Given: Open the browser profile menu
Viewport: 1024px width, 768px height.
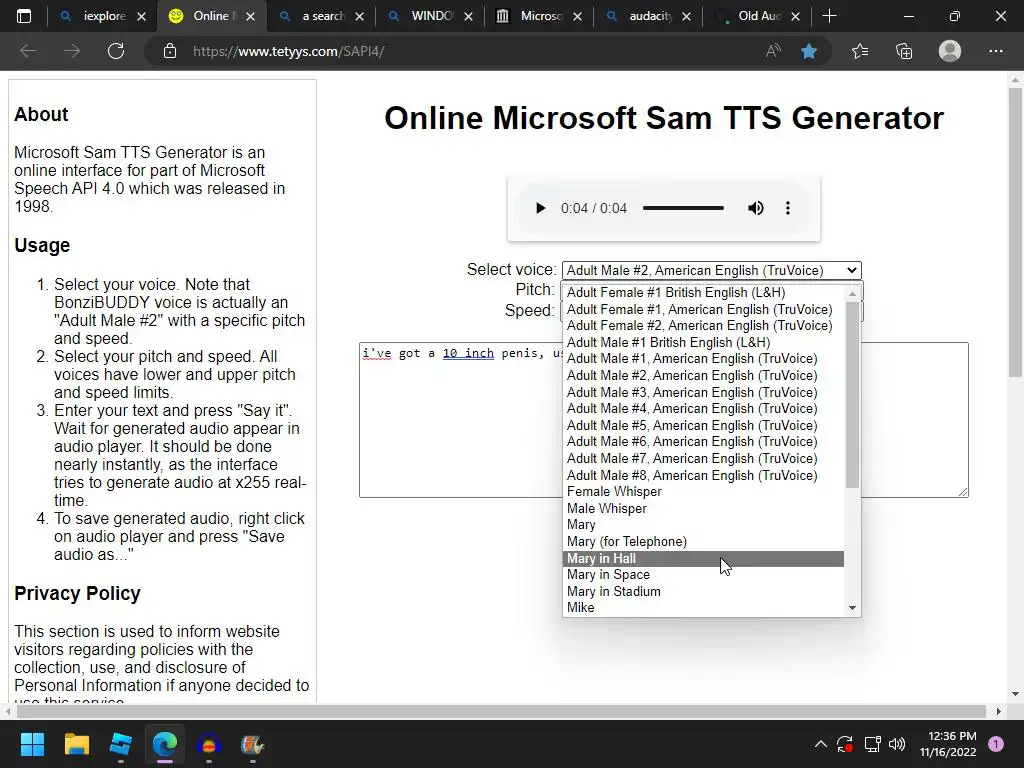Looking at the screenshot, I should [950, 51].
